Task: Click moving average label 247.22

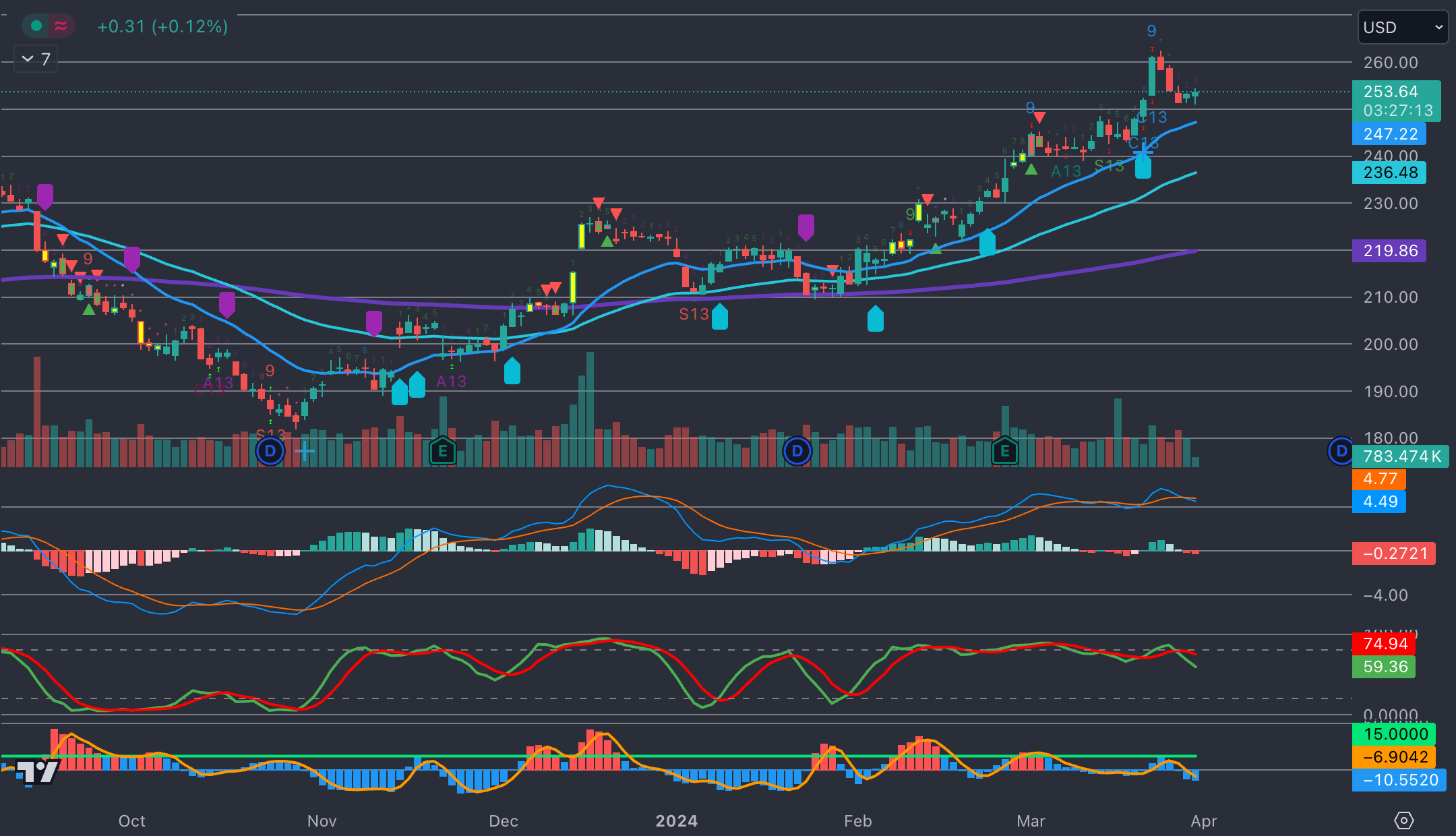Action: [x=1389, y=134]
